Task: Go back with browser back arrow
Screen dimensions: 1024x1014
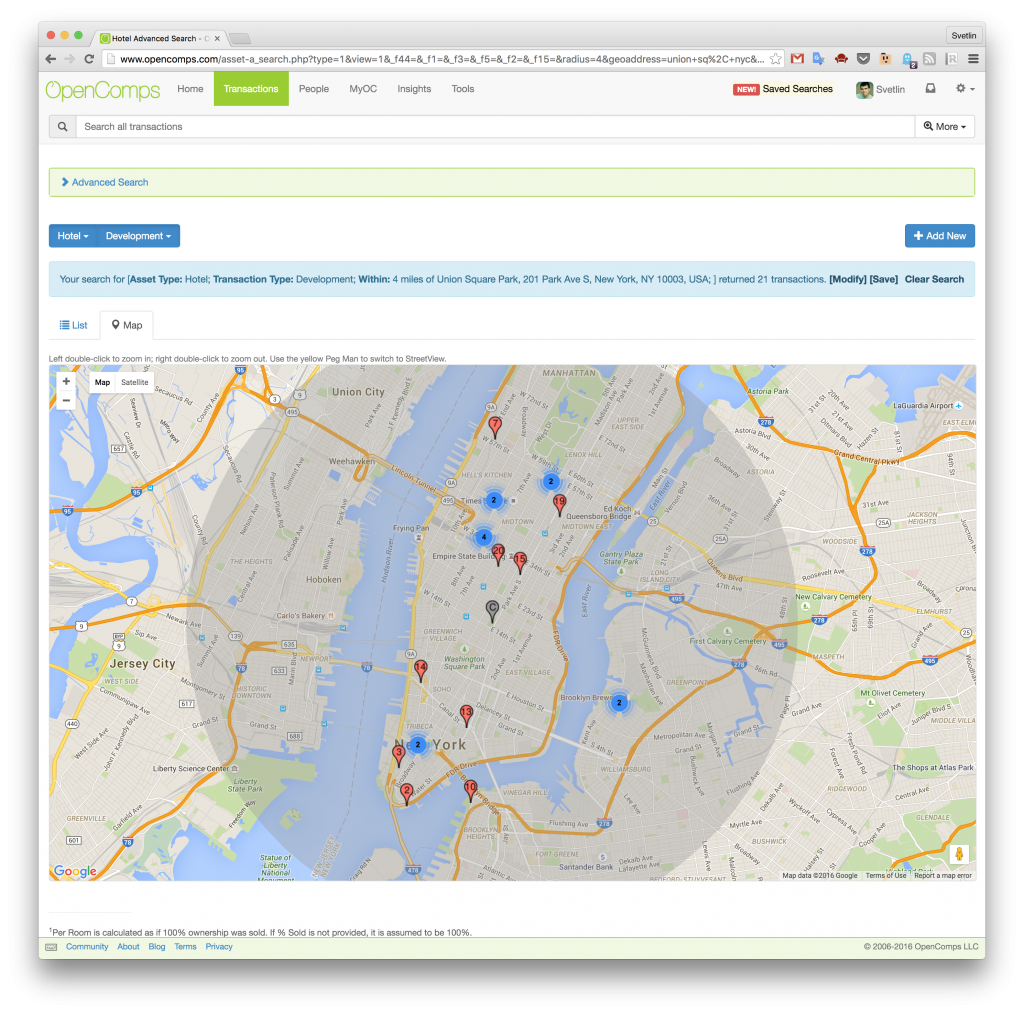Action: 50,59
